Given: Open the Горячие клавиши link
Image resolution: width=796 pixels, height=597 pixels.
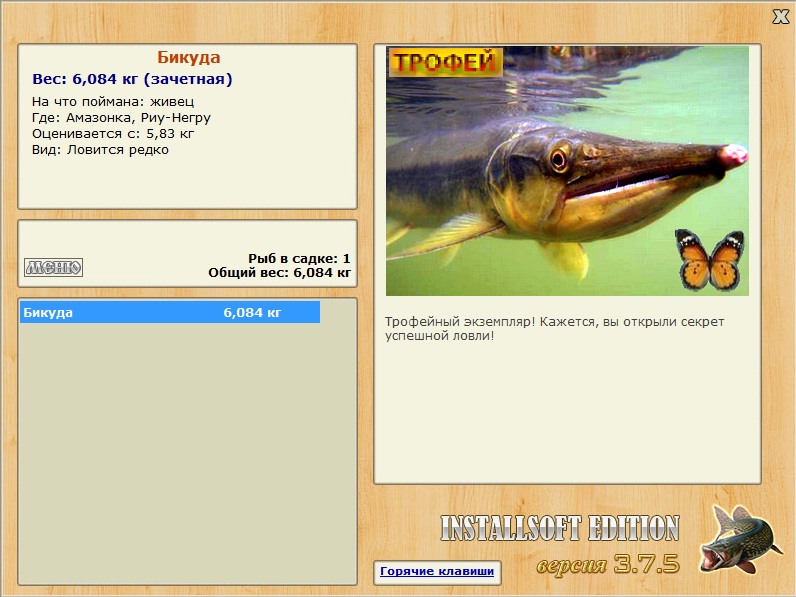Looking at the screenshot, I should tap(437, 571).
